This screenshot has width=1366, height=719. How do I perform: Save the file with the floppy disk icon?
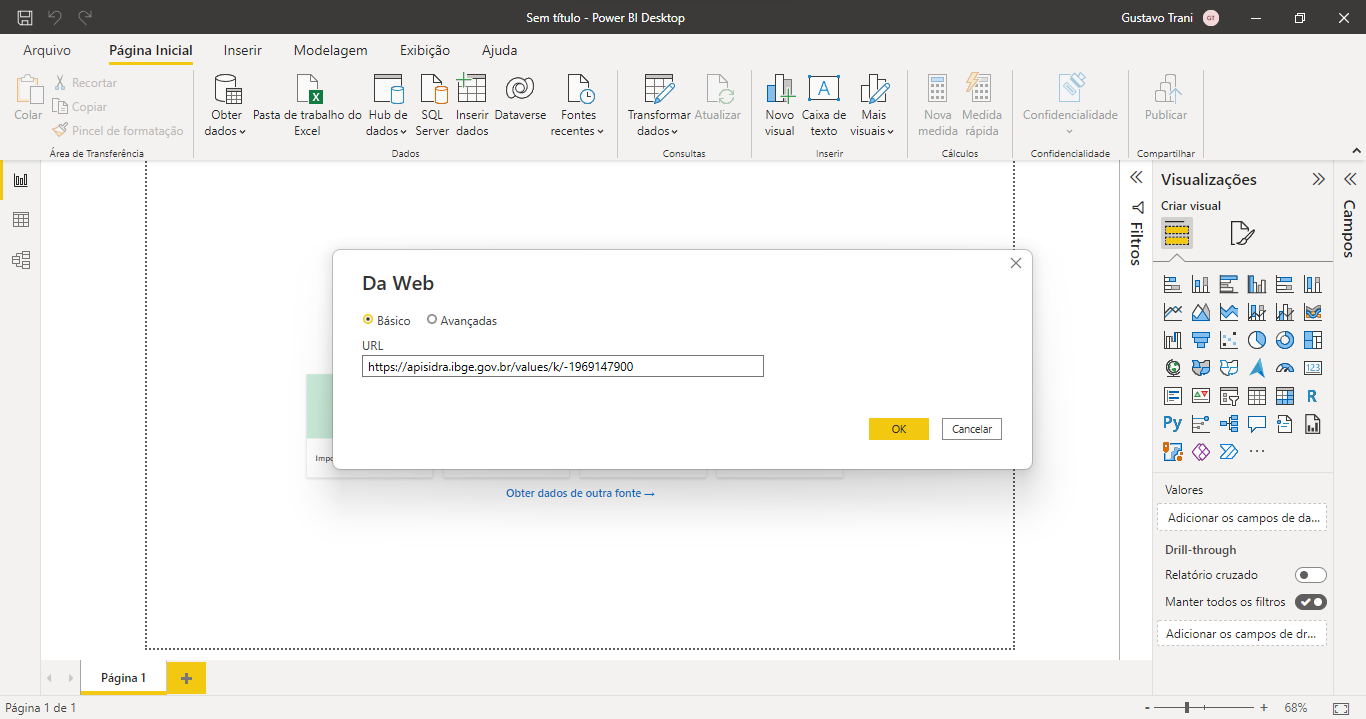[25, 17]
